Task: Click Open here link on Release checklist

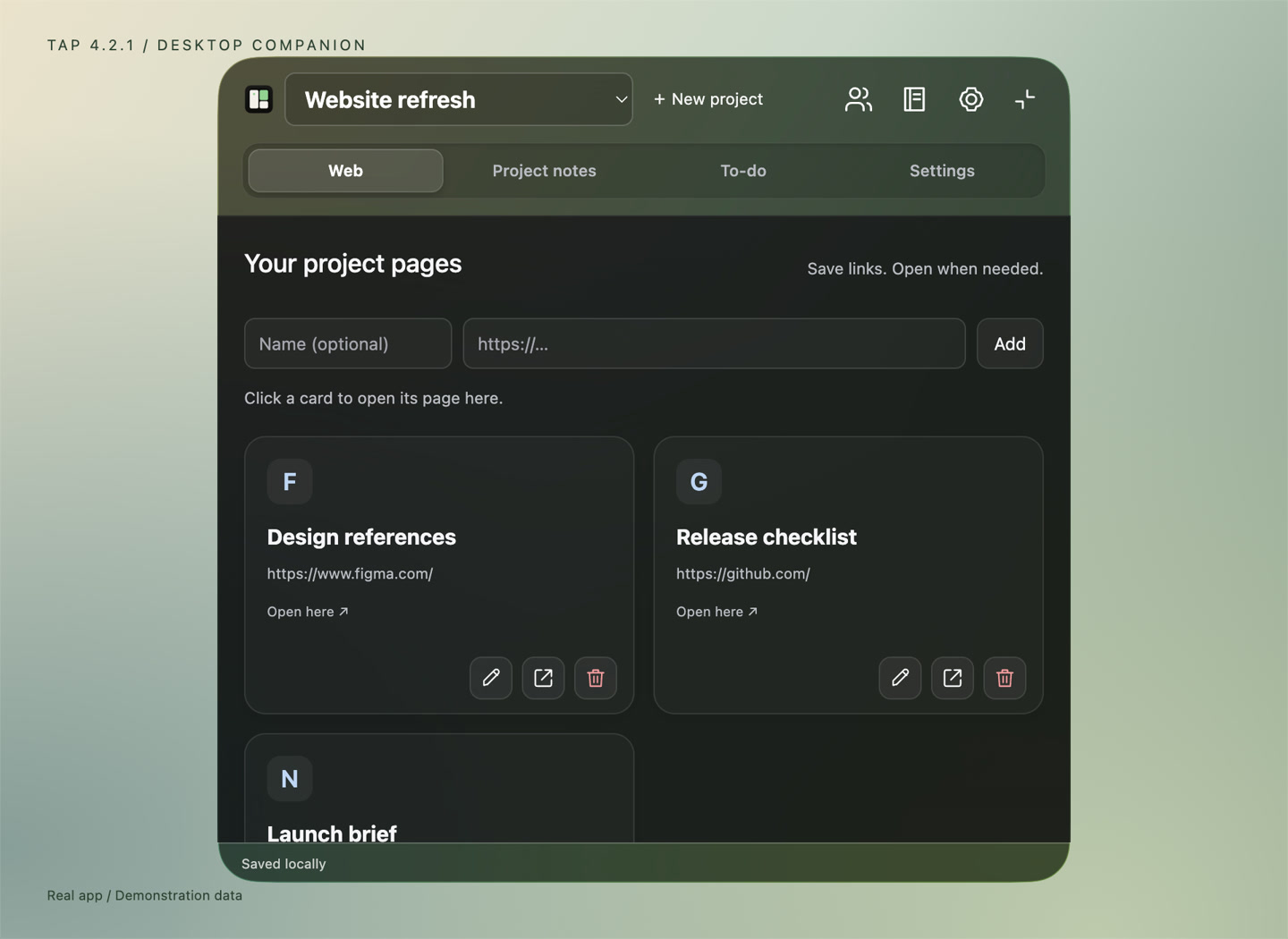Action: (x=716, y=612)
